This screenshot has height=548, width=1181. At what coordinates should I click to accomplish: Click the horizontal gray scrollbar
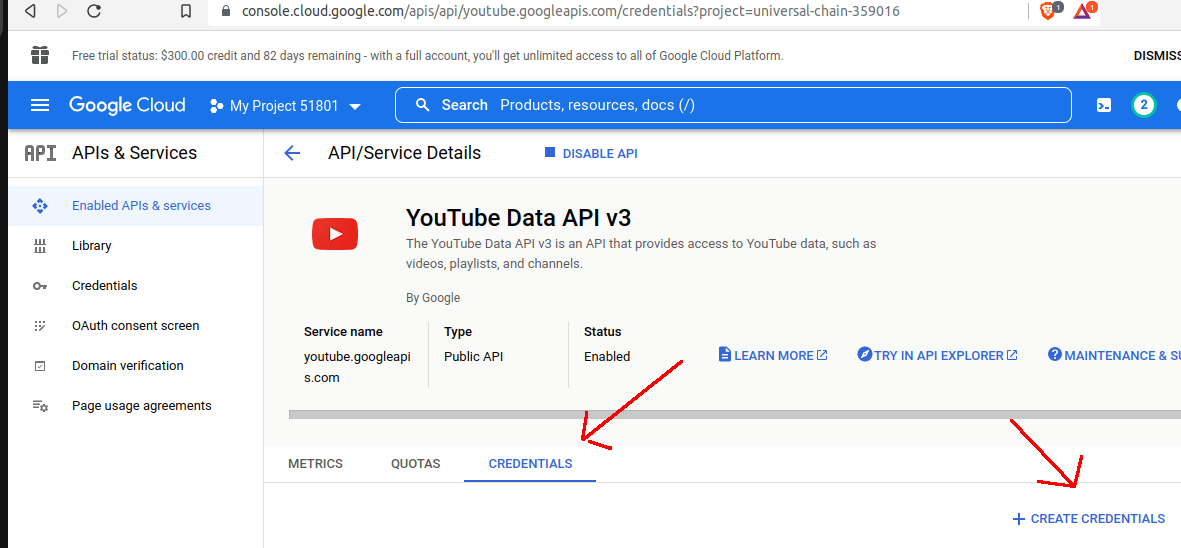734,415
